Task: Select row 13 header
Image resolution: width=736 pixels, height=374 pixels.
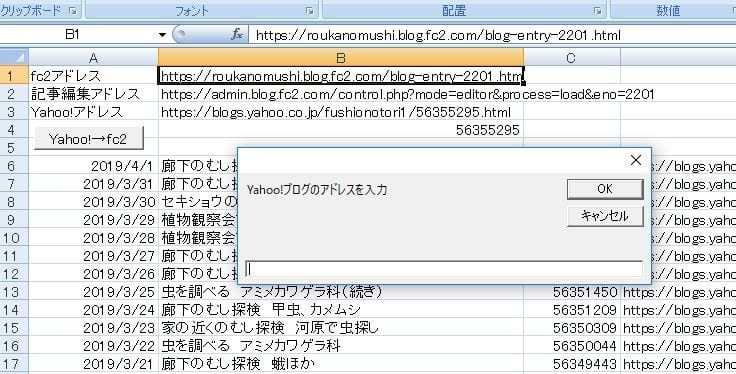Action: 14,292
